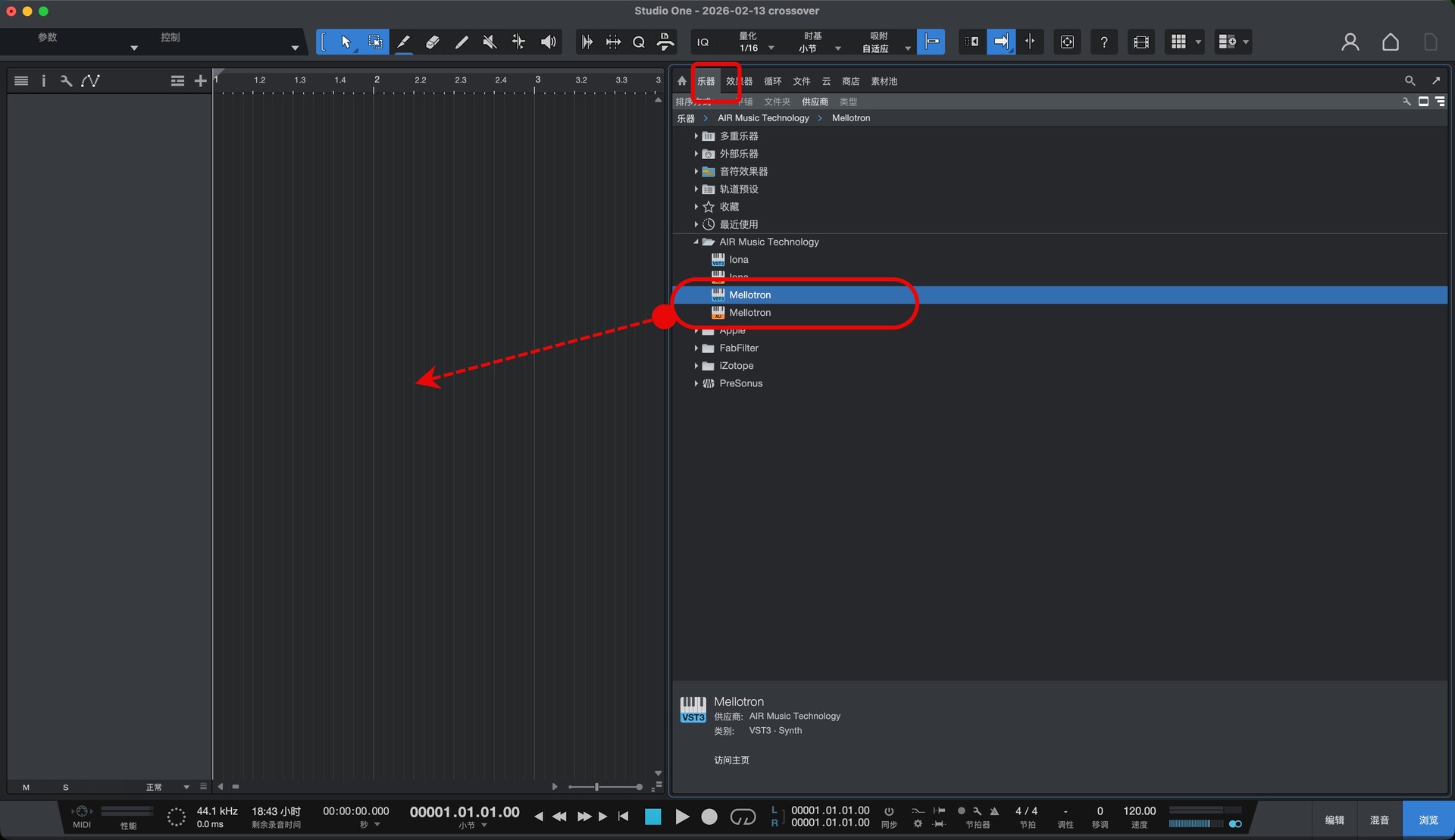Open the 混音 (Mix) view button
Viewport: 1455px width, 840px height.
click(x=1379, y=820)
